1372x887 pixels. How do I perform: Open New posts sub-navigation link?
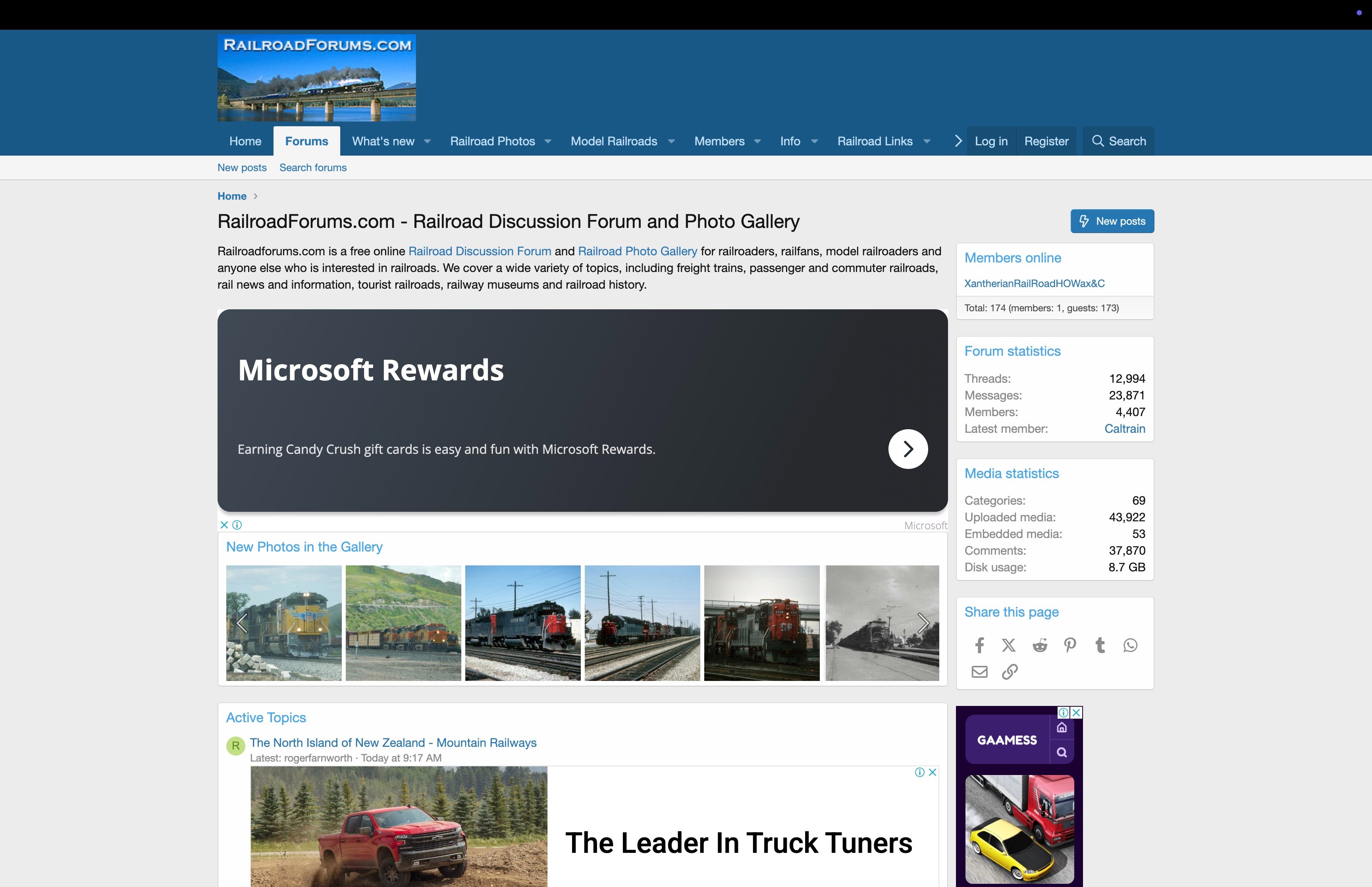coord(242,168)
